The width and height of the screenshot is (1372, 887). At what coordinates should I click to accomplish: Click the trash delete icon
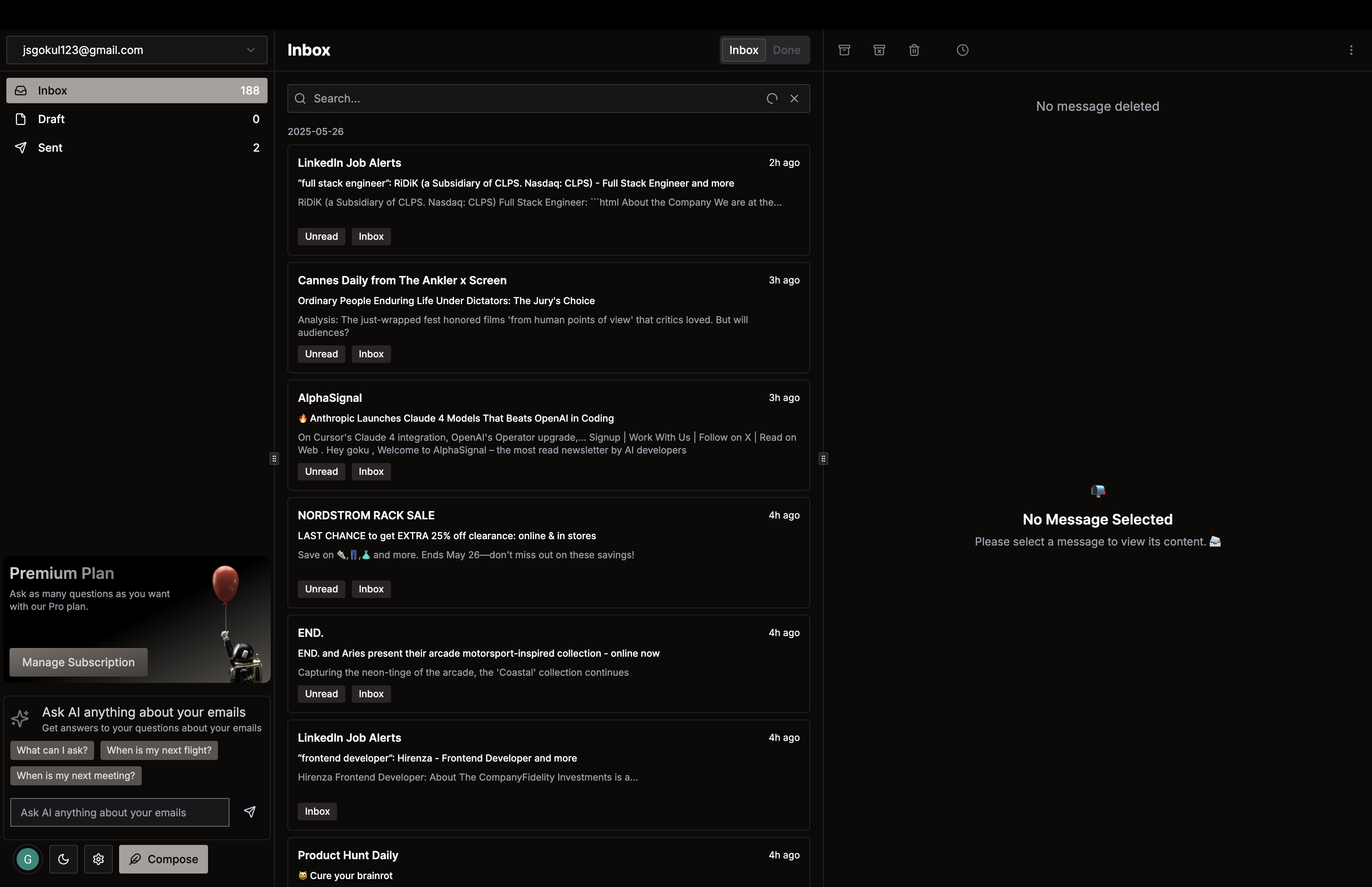[x=914, y=50]
